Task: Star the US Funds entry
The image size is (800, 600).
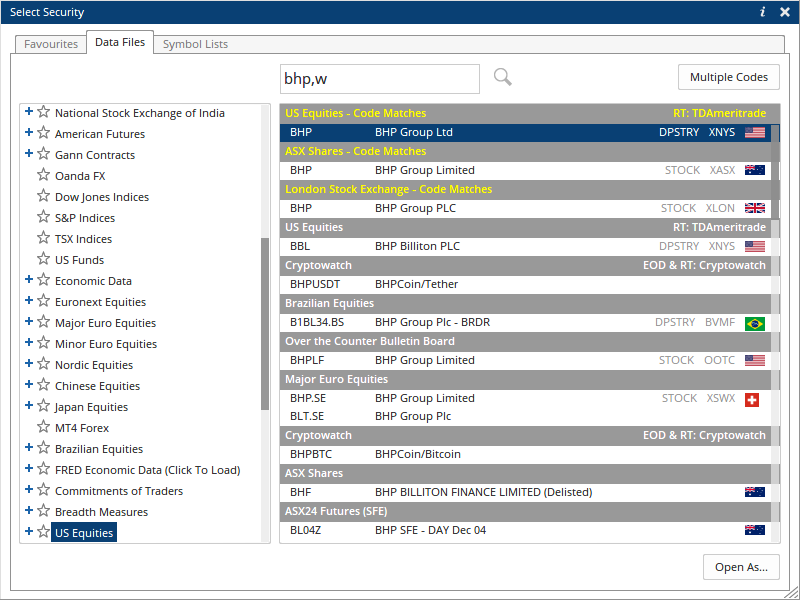Action: (x=44, y=259)
